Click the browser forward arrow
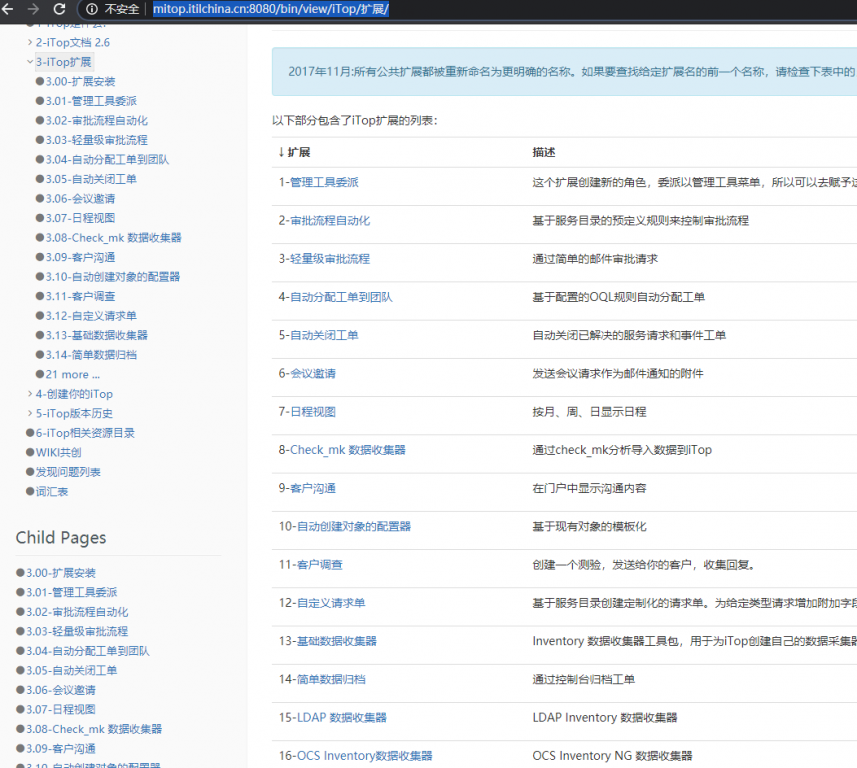The width and height of the screenshot is (857, 768). click(33, 9)
